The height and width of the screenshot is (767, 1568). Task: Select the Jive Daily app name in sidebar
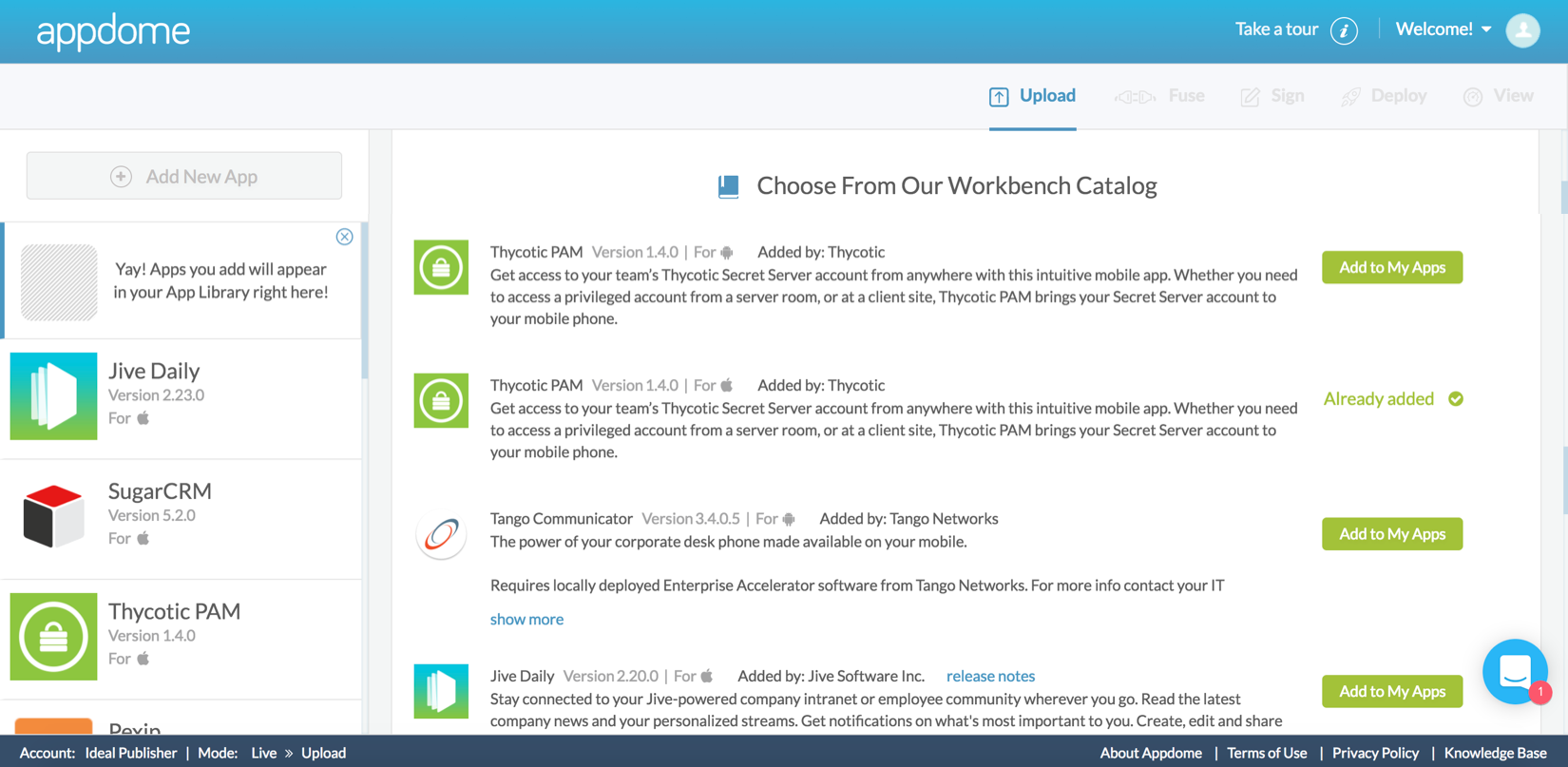(154, 371)
